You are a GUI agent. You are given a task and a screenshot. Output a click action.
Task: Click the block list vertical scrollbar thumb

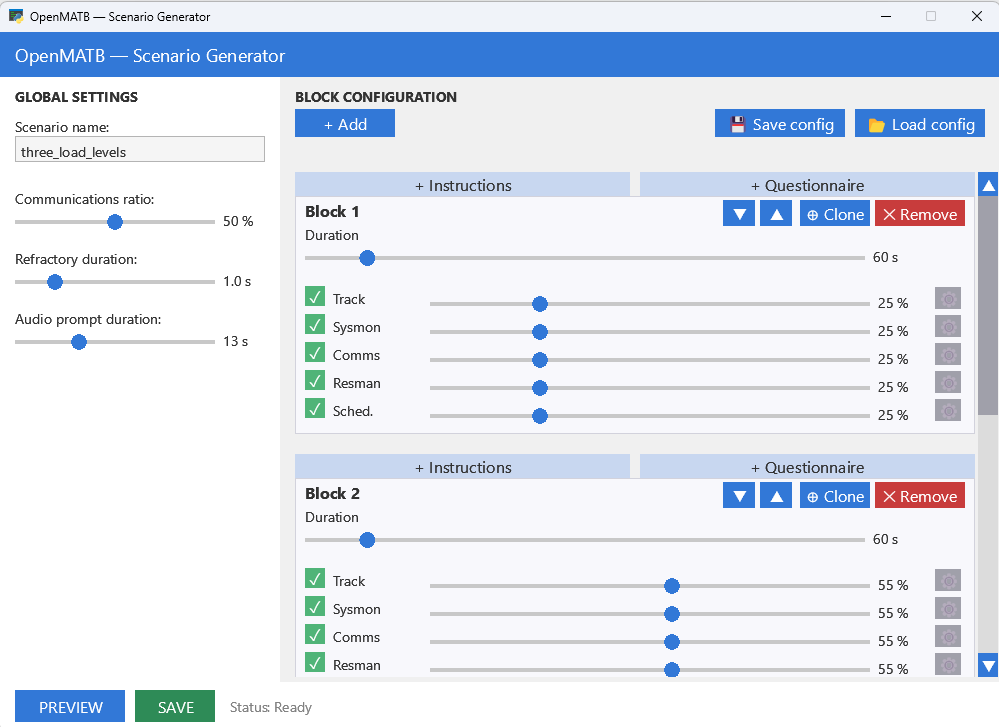pyautogui.click(x=988, y=306)
